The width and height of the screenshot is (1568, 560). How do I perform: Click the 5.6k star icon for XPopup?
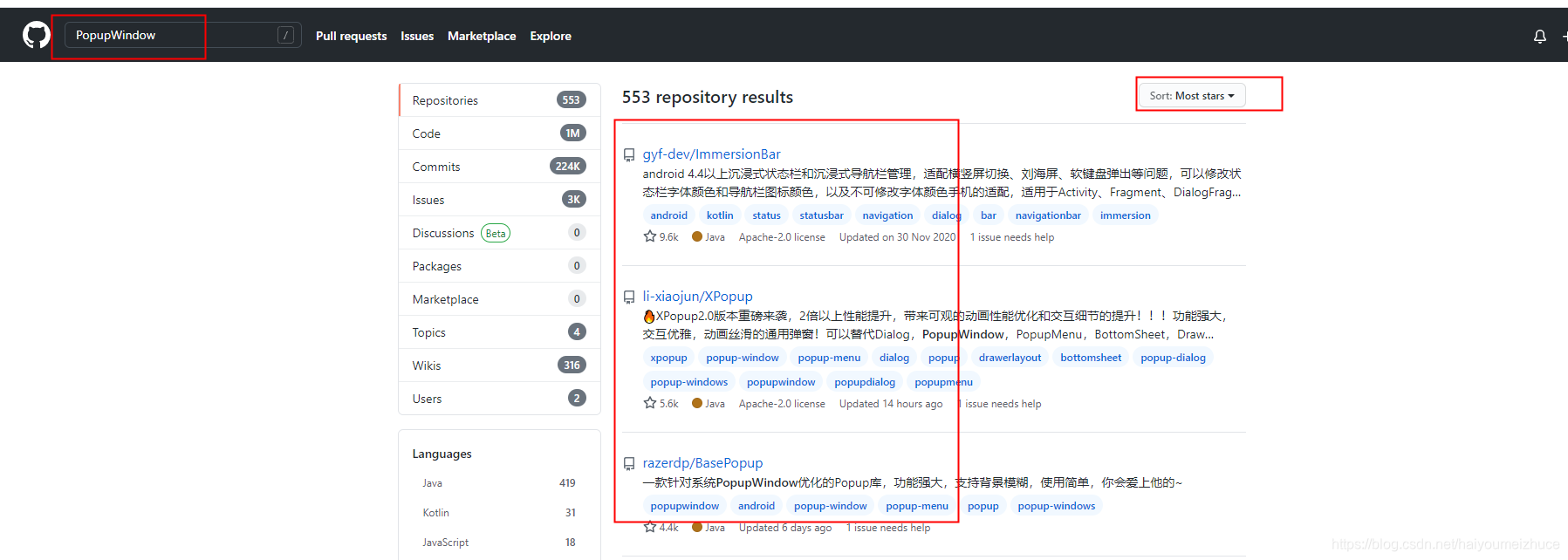pyautogui.click(x=649, y=403)
